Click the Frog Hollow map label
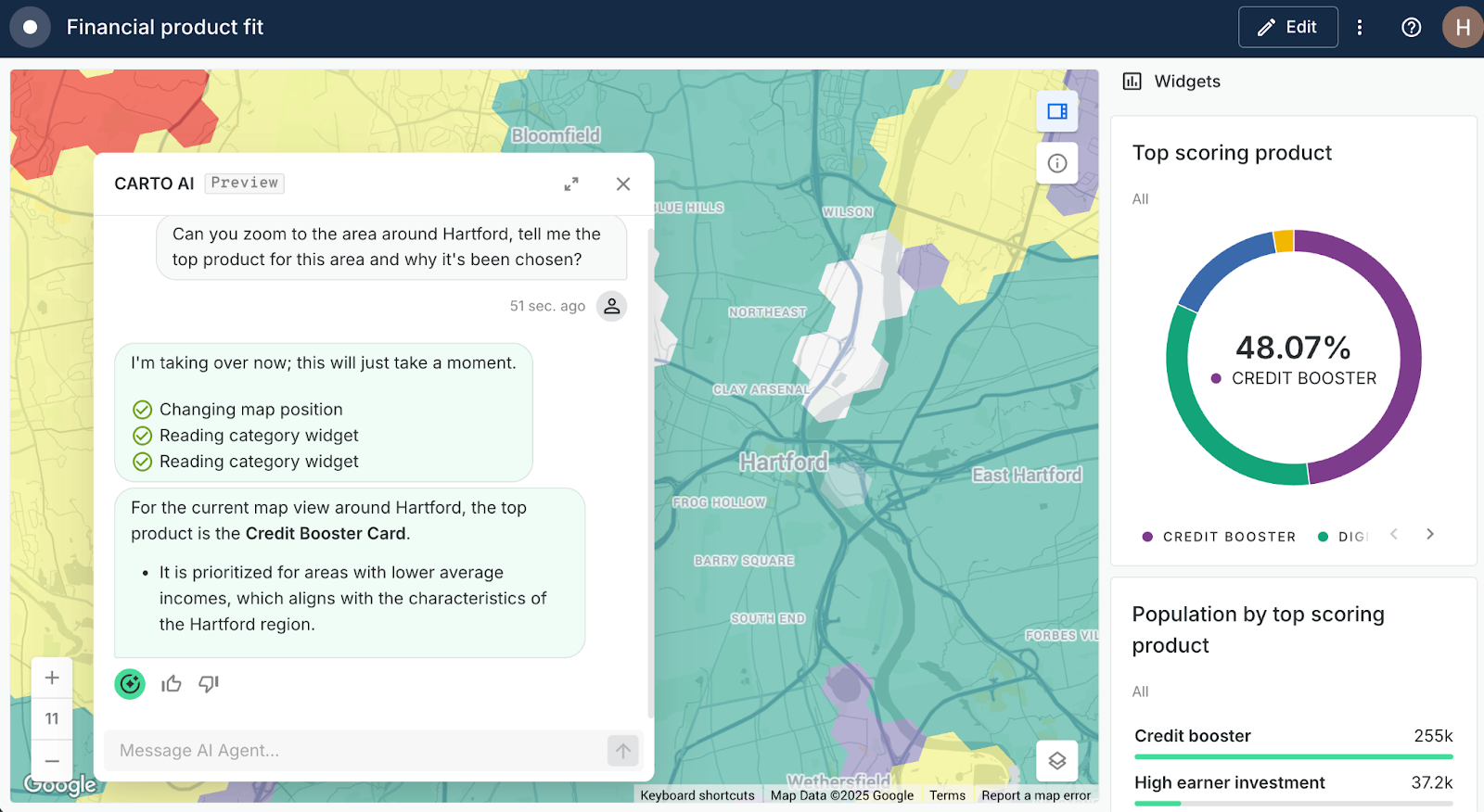This screenshot has width=1484, height=812. (720, 502)
